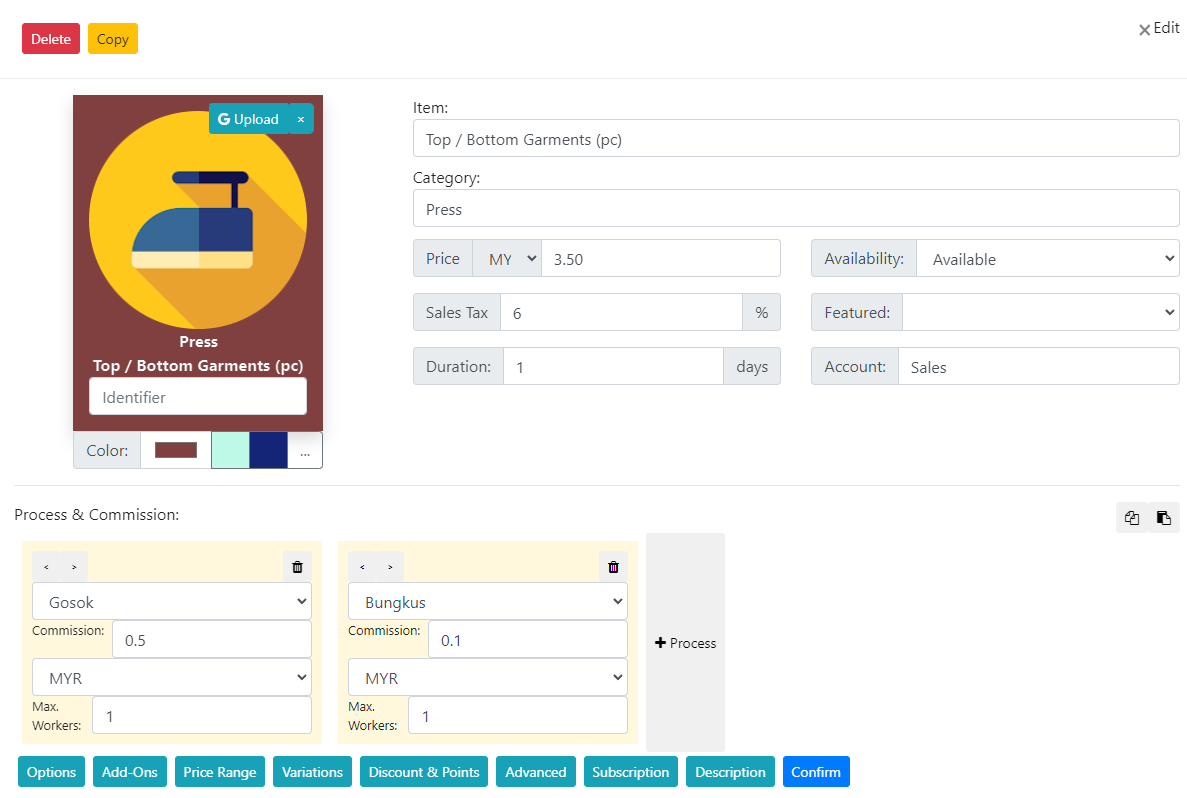Move the Bungkus process left
The image size is (1187, 798).
(362, 566)
